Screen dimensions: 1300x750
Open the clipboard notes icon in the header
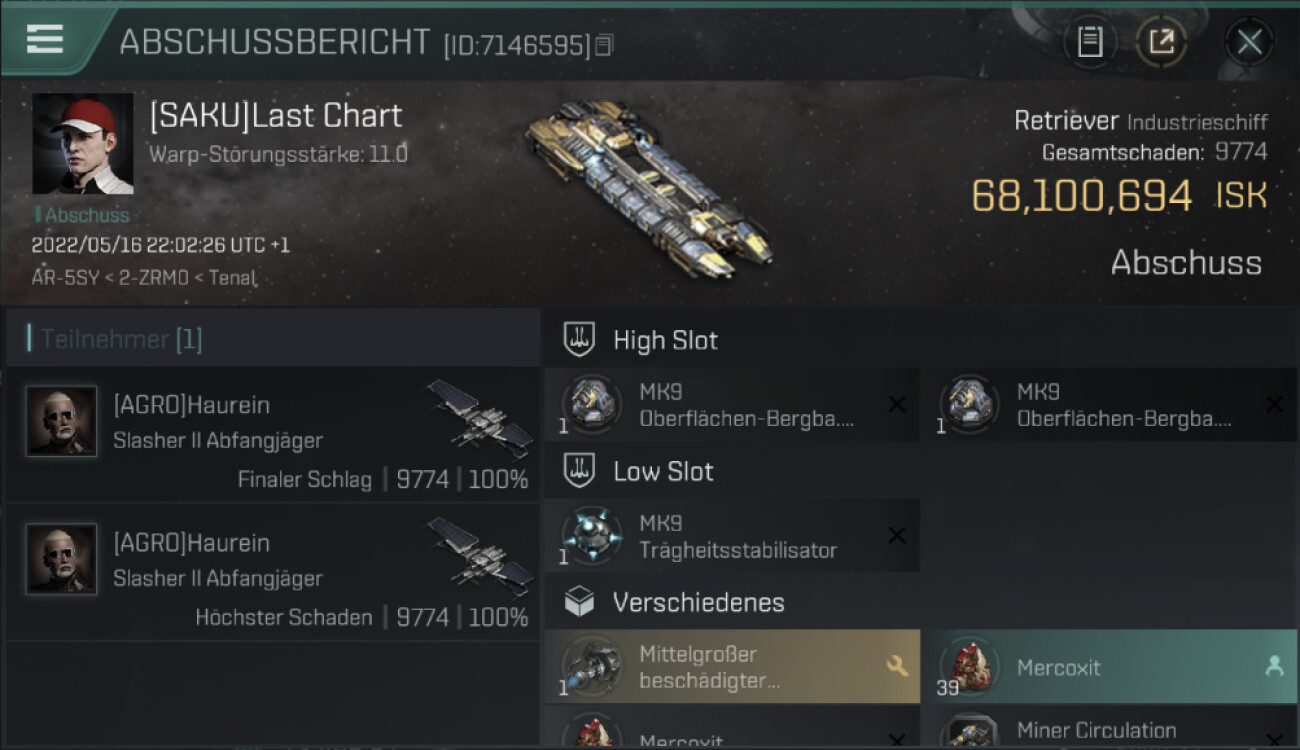click(1090, 42)
